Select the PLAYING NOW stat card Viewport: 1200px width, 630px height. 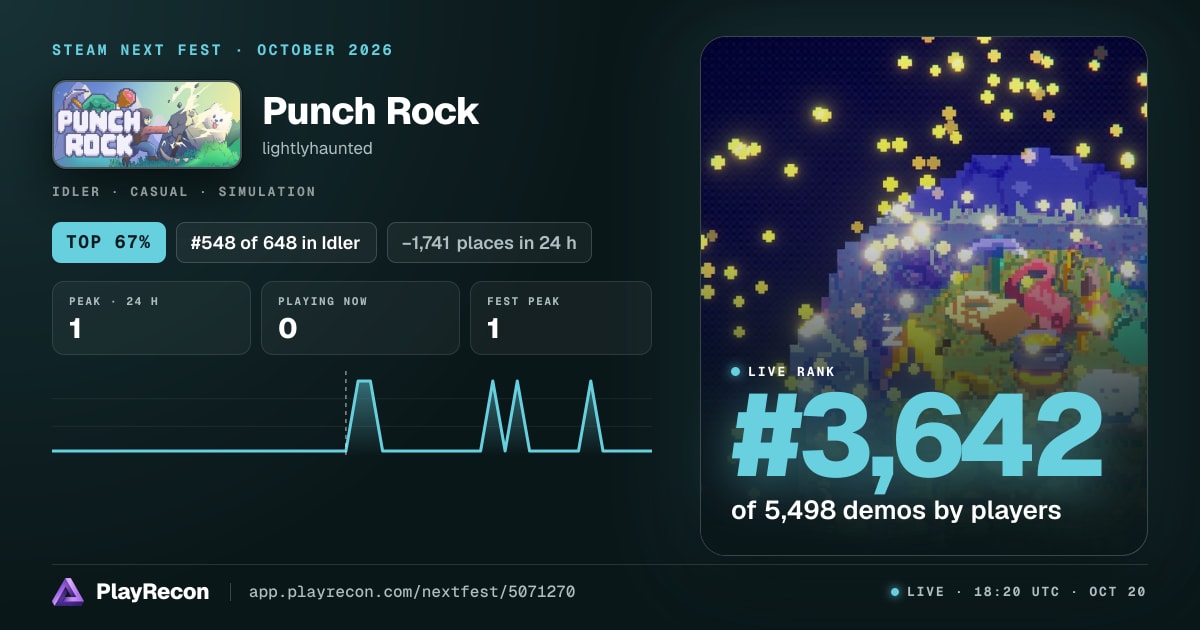(360, 318)
